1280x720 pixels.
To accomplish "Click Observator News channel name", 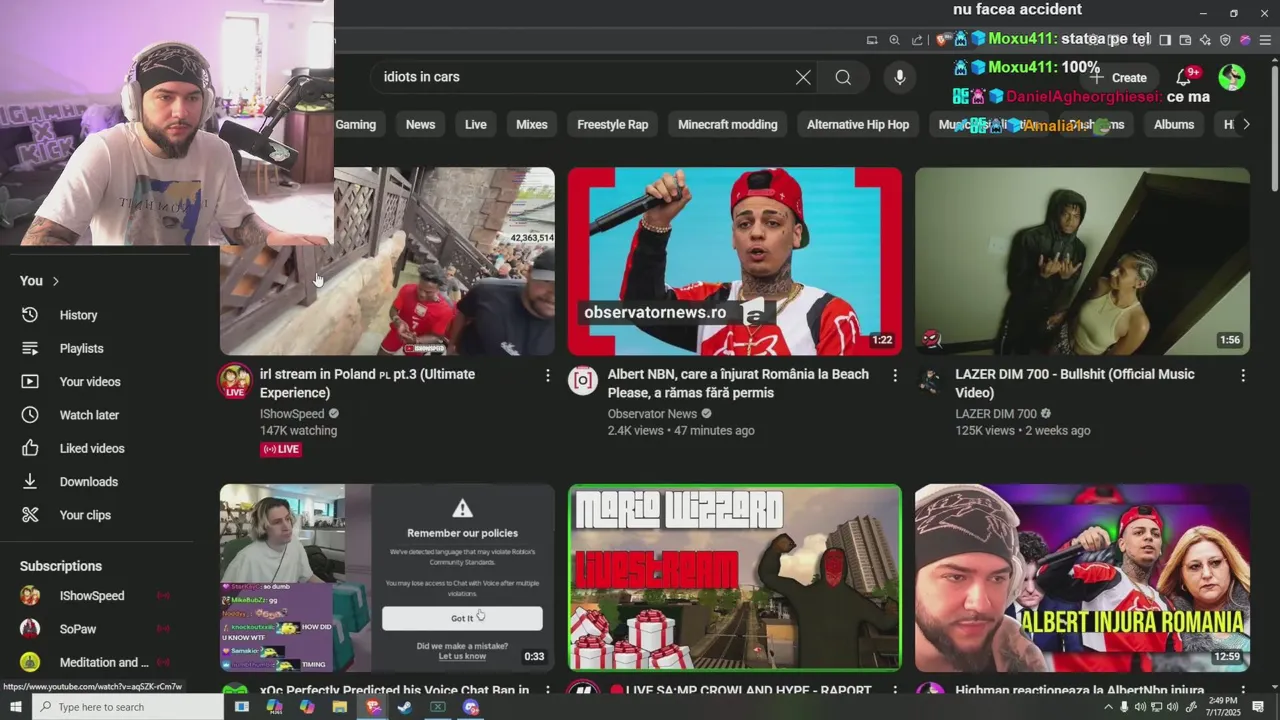I will point(652,414).
